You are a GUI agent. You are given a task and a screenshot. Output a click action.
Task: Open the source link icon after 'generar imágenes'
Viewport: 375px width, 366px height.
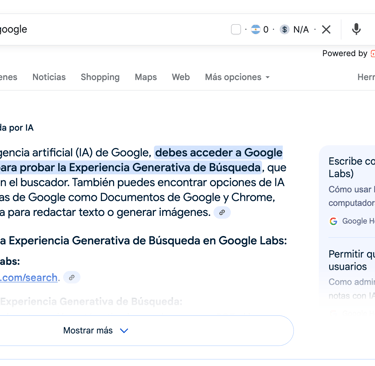[x=222, y=212]
